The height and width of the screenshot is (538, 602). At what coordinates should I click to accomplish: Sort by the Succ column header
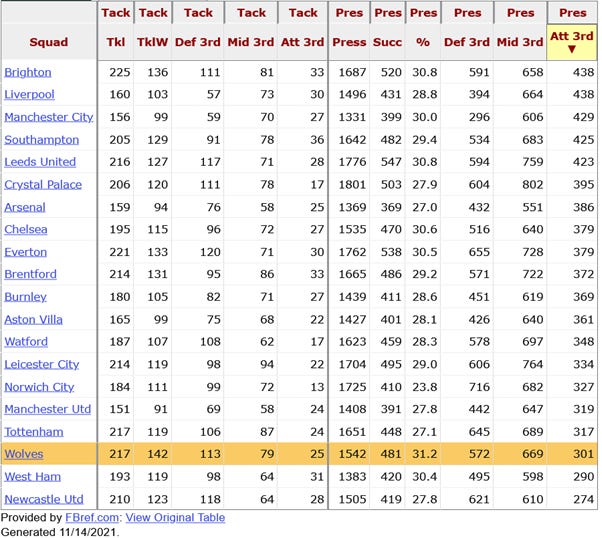[x=387, y=42]
